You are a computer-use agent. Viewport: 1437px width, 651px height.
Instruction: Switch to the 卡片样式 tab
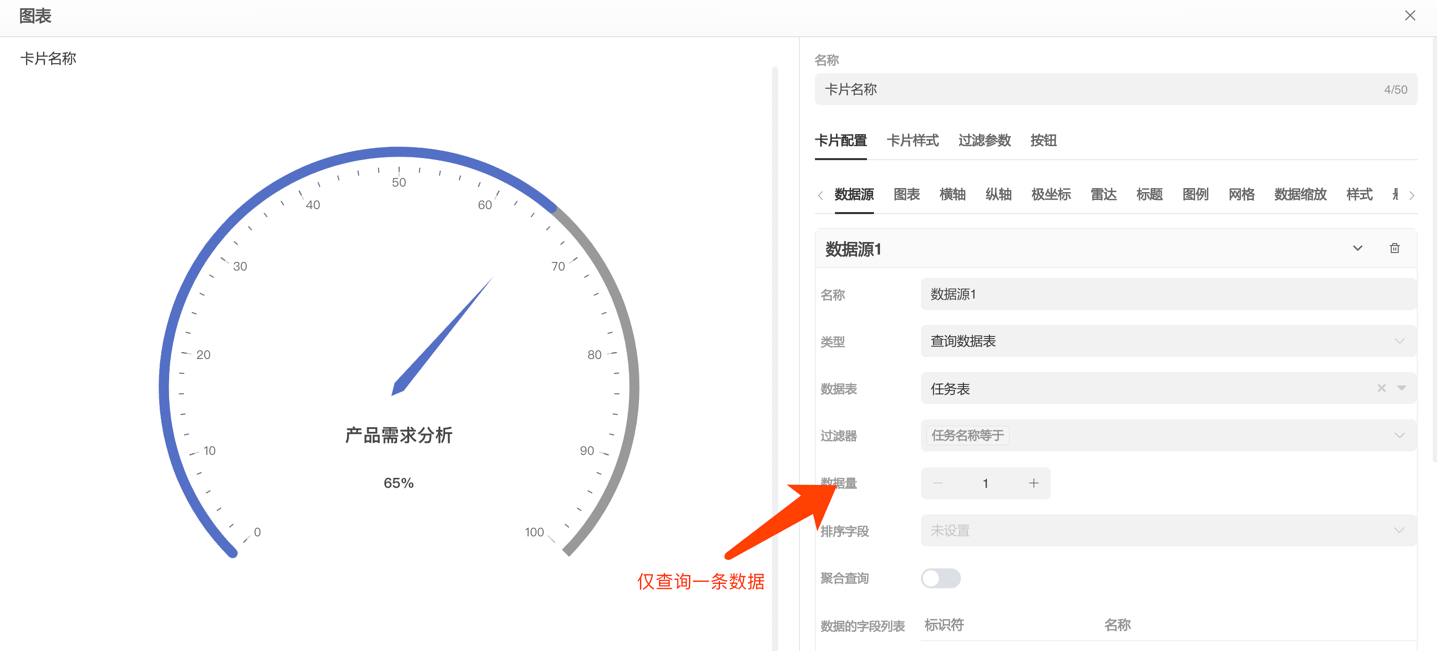coord(912,140)
